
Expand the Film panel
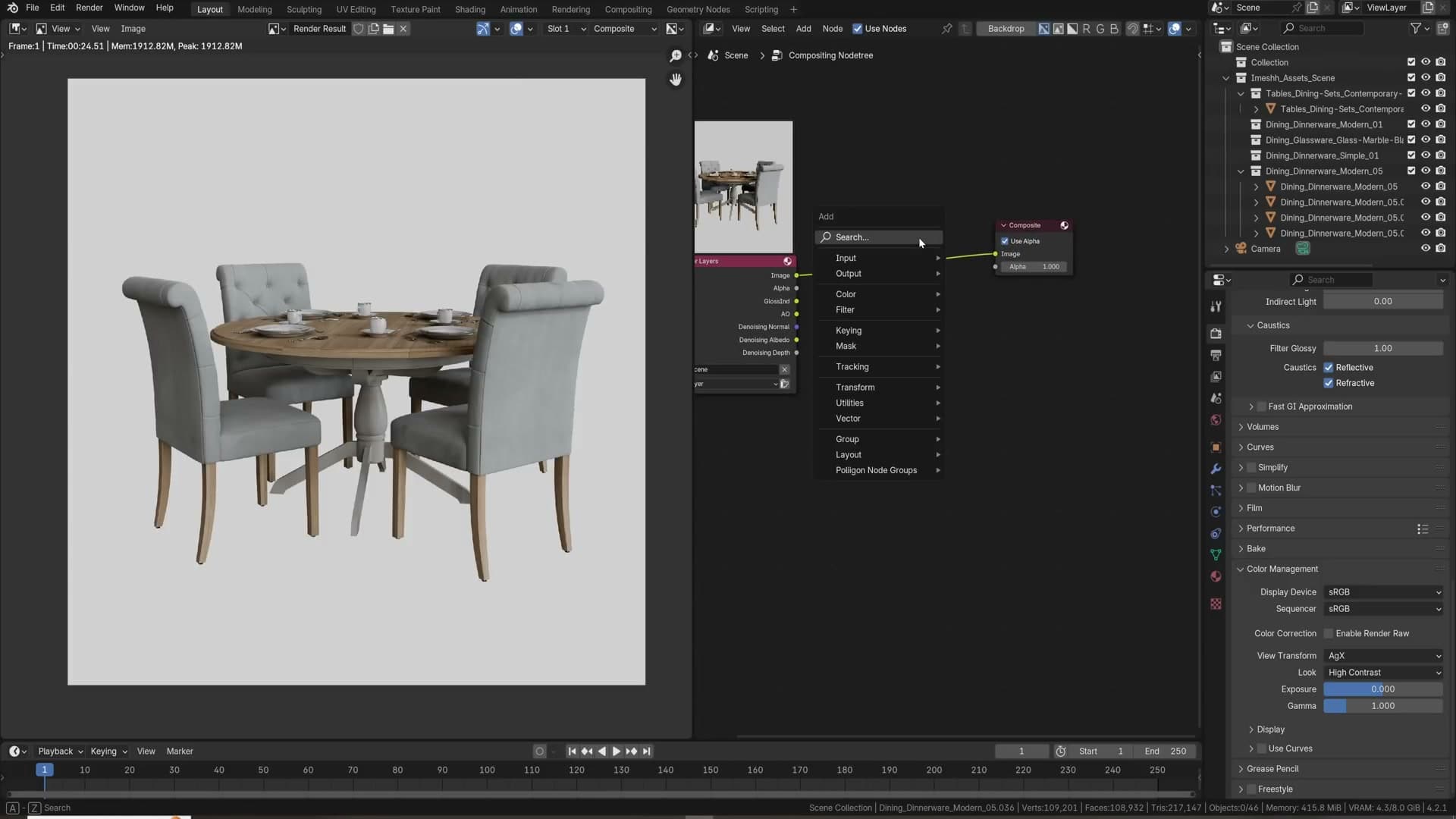tap(1254, 509)
